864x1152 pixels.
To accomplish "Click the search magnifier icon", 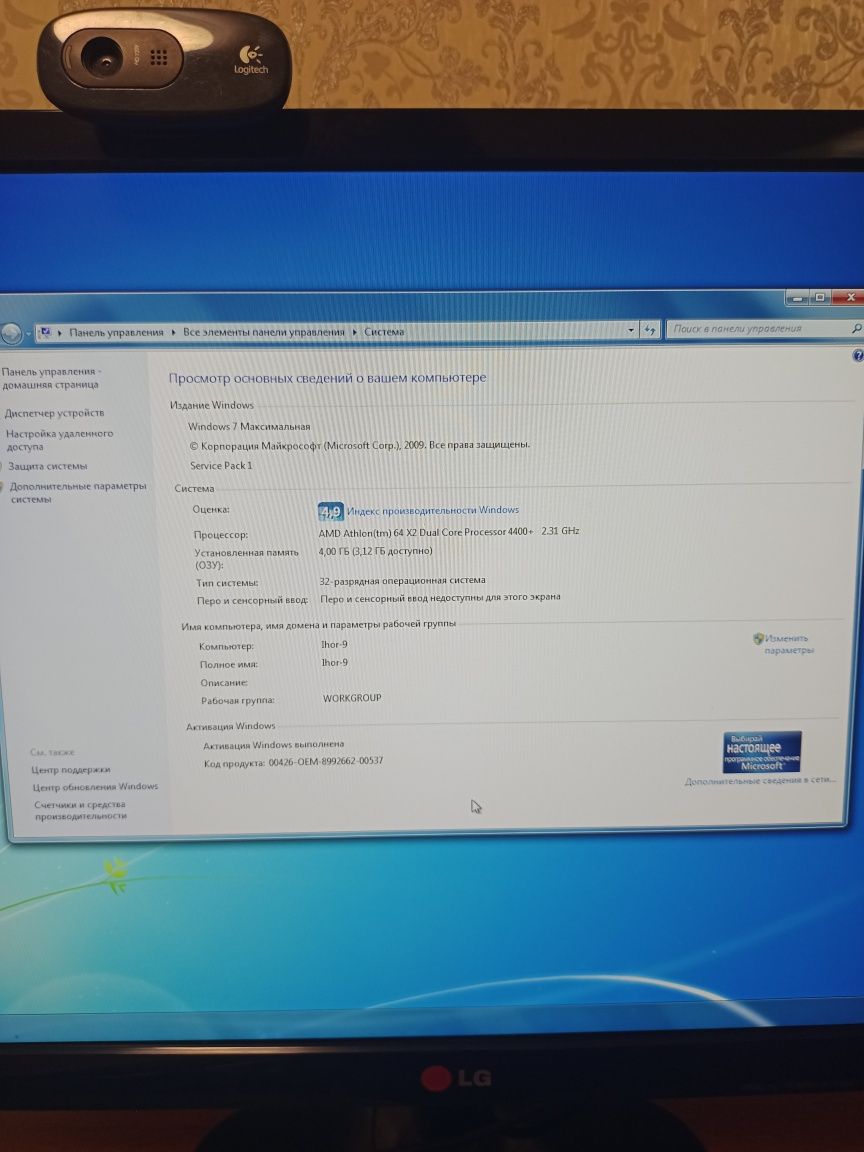I will pos(856,328).
